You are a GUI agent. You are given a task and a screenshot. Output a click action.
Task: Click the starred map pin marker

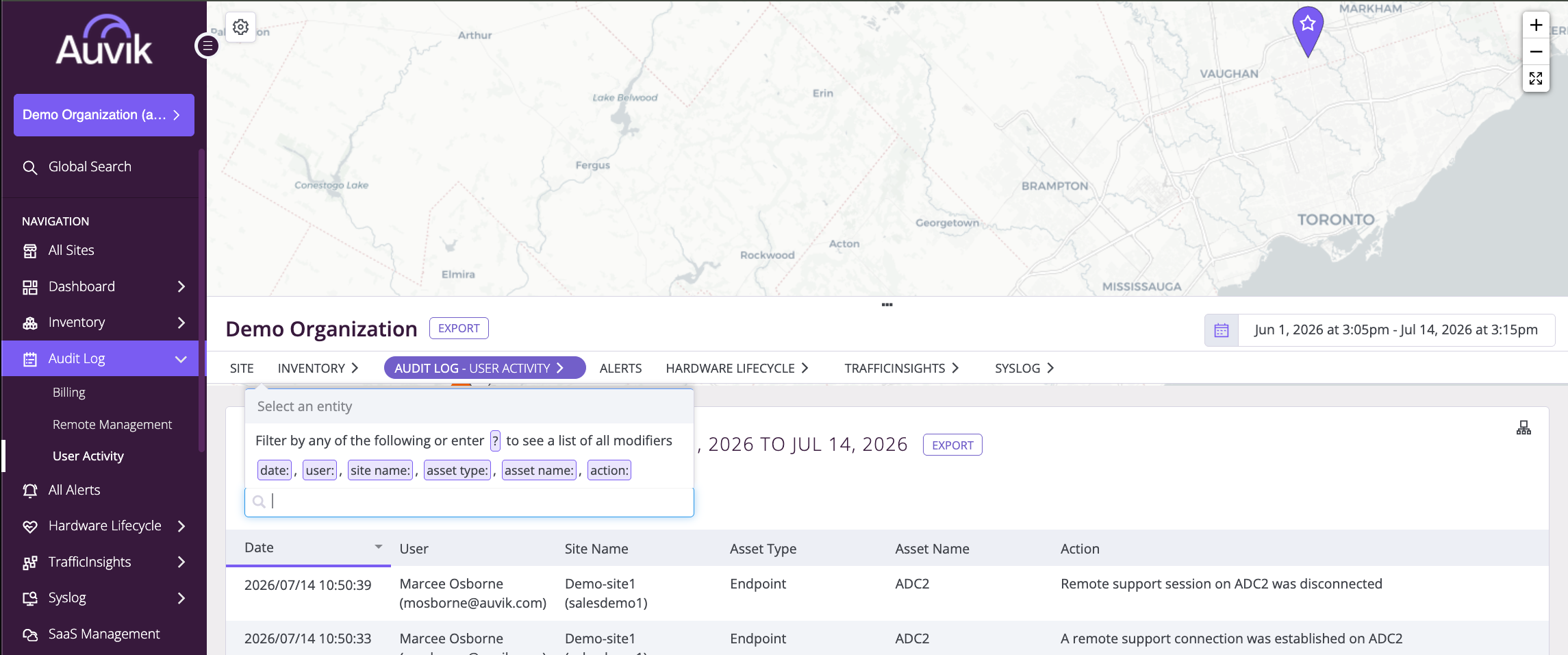point(1308,32)
